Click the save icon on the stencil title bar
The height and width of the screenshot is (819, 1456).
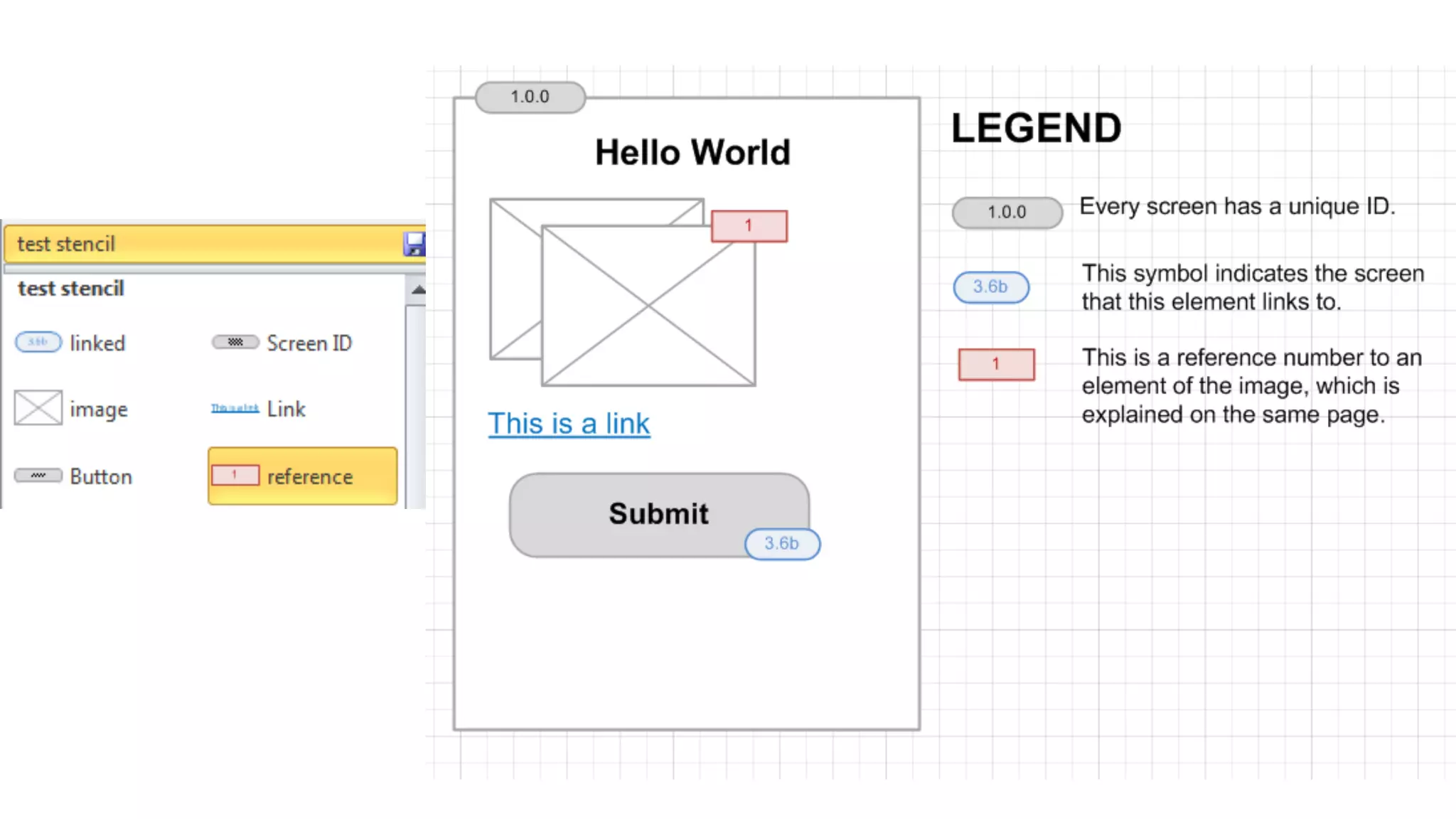click(x=414, y=244)
